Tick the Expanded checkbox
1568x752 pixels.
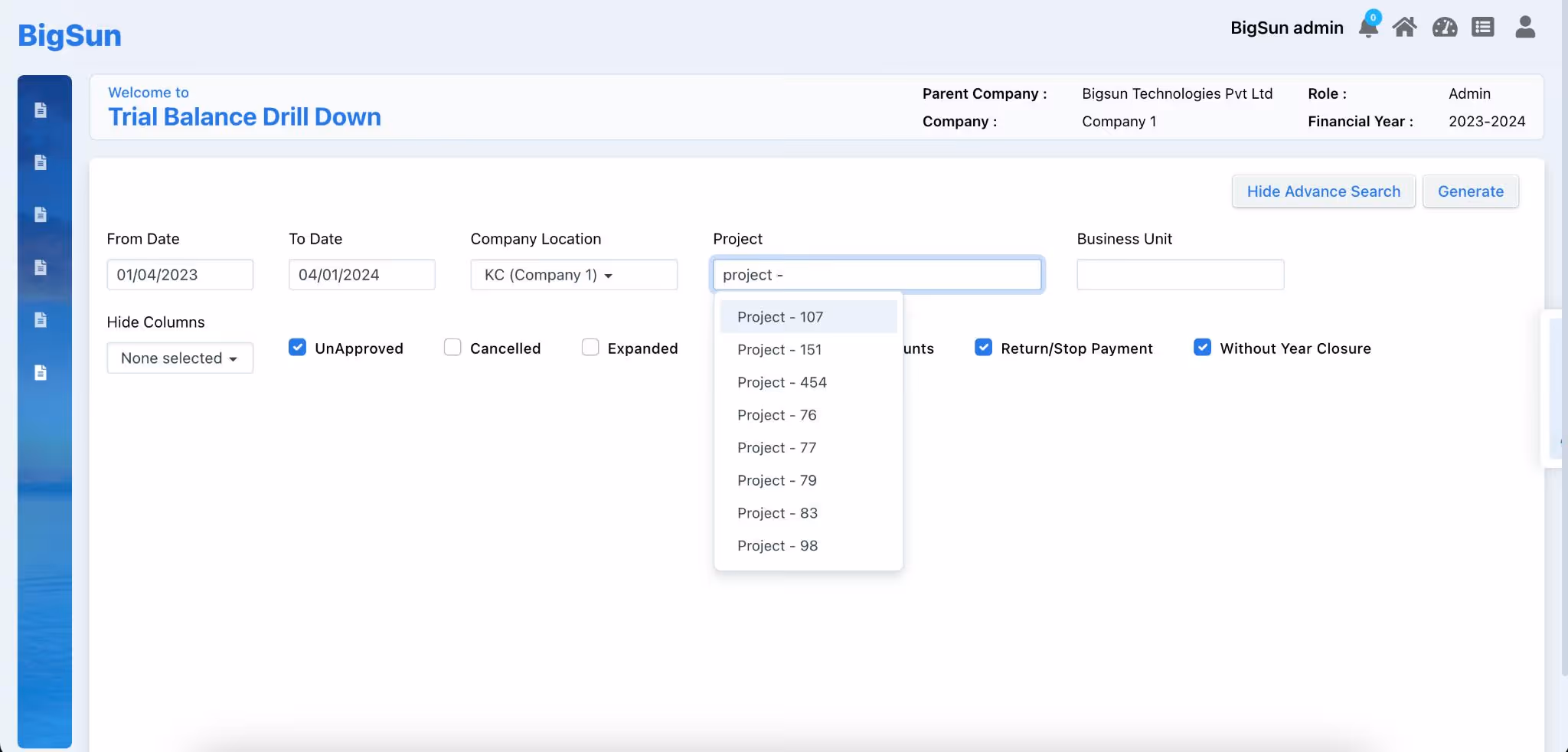coord(590,348)
